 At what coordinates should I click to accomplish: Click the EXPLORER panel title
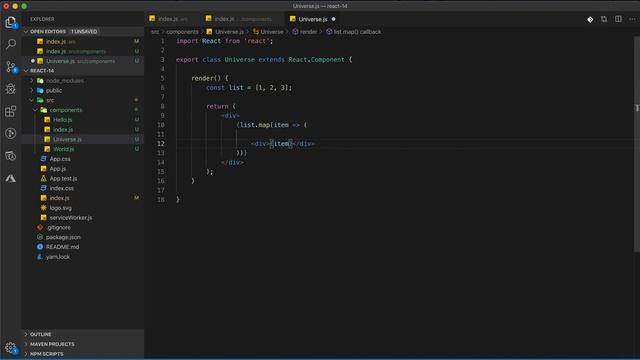pos(42,19)
